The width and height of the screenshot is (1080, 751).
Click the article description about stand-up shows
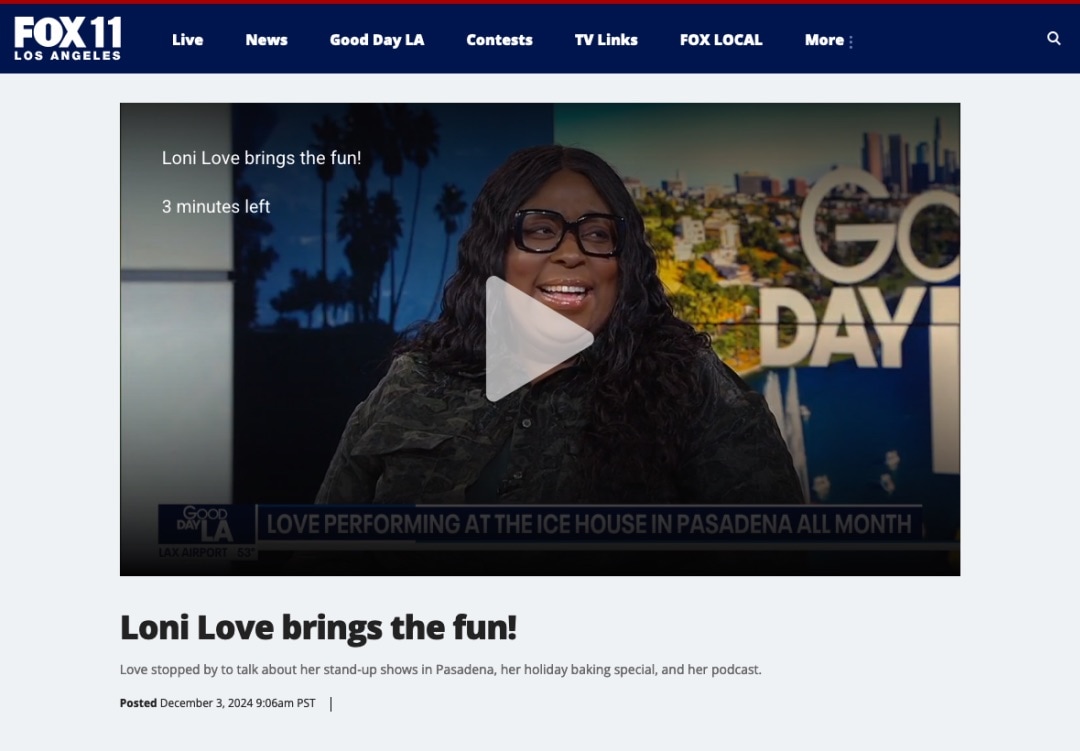pos(440,669)
